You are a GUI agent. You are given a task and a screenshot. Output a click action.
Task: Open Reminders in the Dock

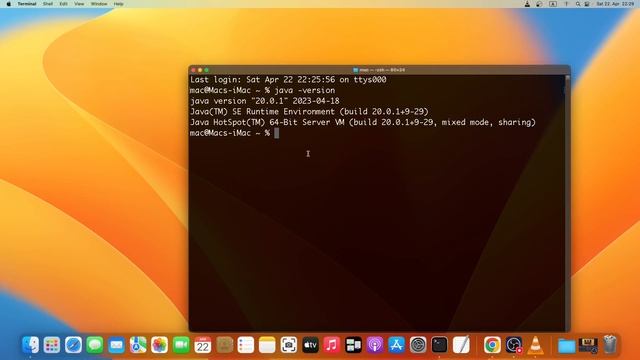tap(246, 345)
